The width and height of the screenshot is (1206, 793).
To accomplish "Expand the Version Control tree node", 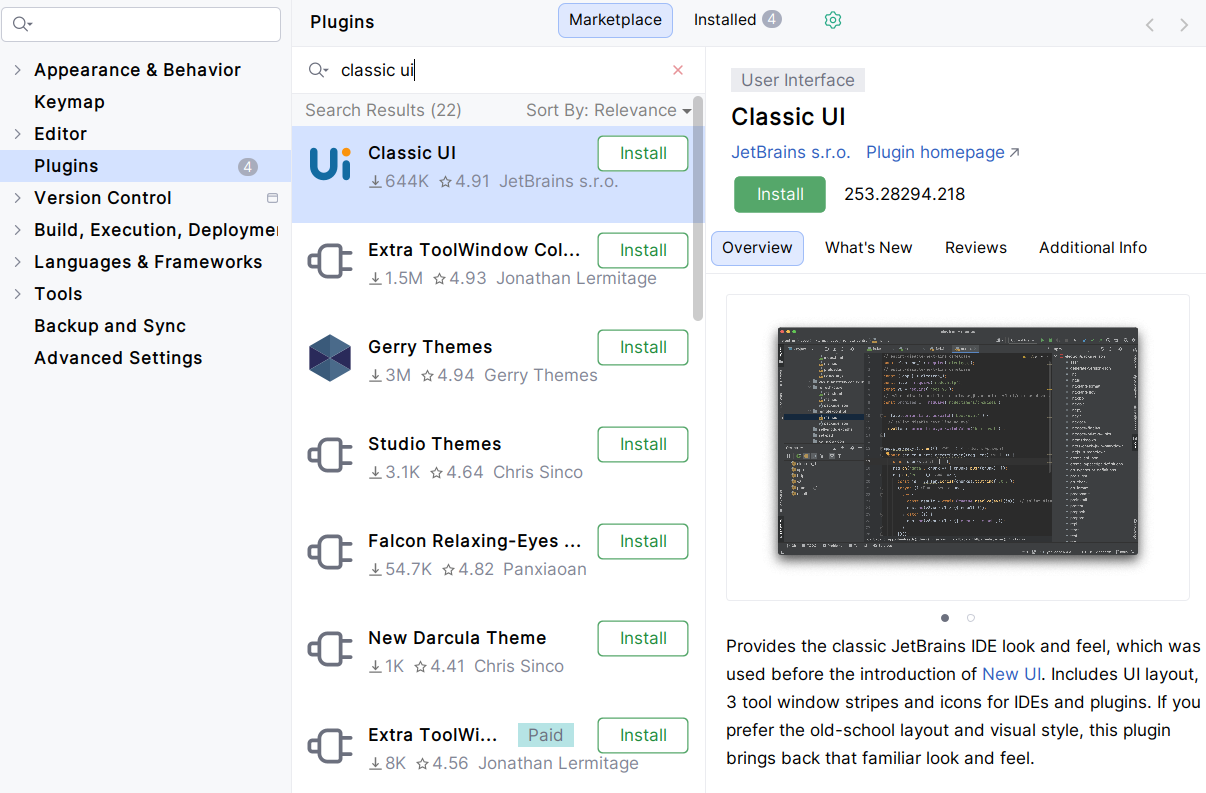I will (17, 198).
